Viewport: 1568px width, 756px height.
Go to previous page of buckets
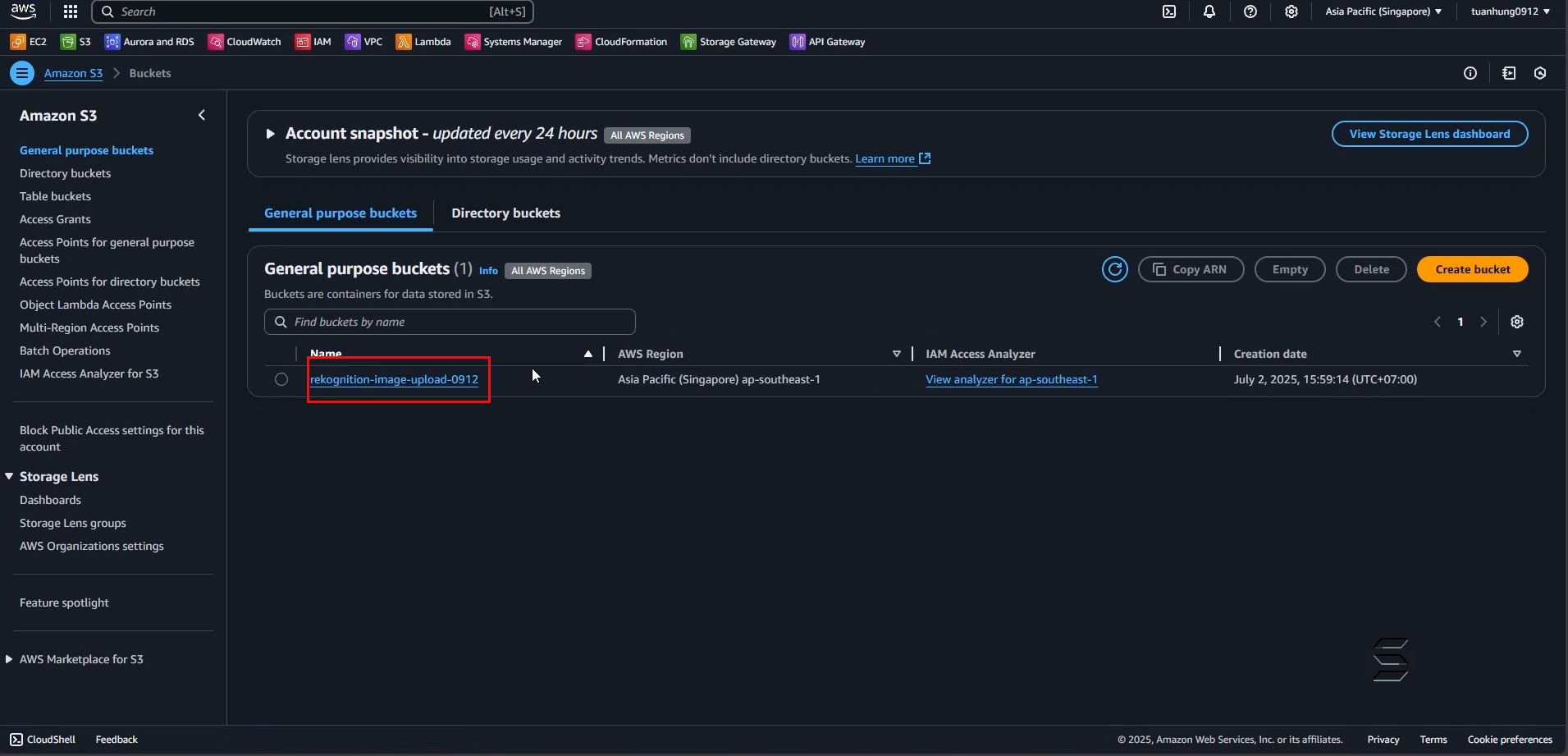tap(1438, 322)
